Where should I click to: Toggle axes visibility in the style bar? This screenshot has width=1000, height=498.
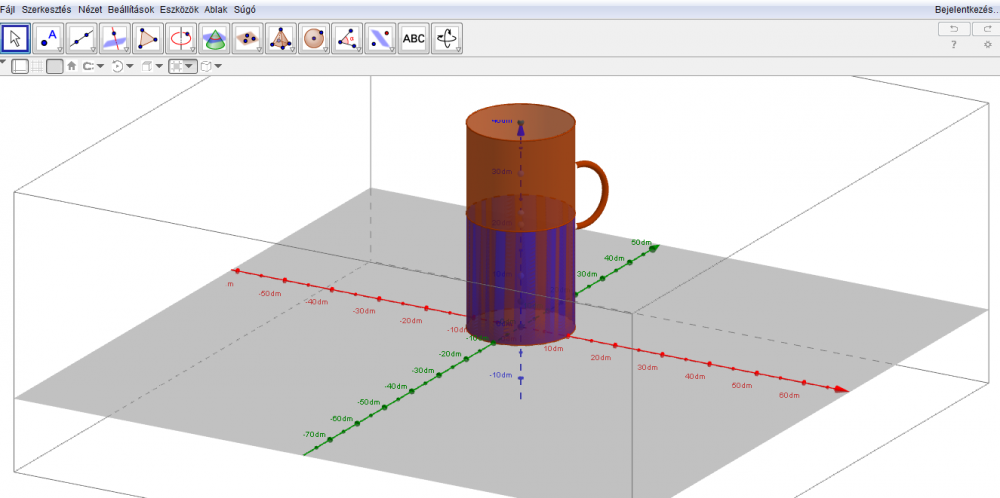tap(20, 66)
